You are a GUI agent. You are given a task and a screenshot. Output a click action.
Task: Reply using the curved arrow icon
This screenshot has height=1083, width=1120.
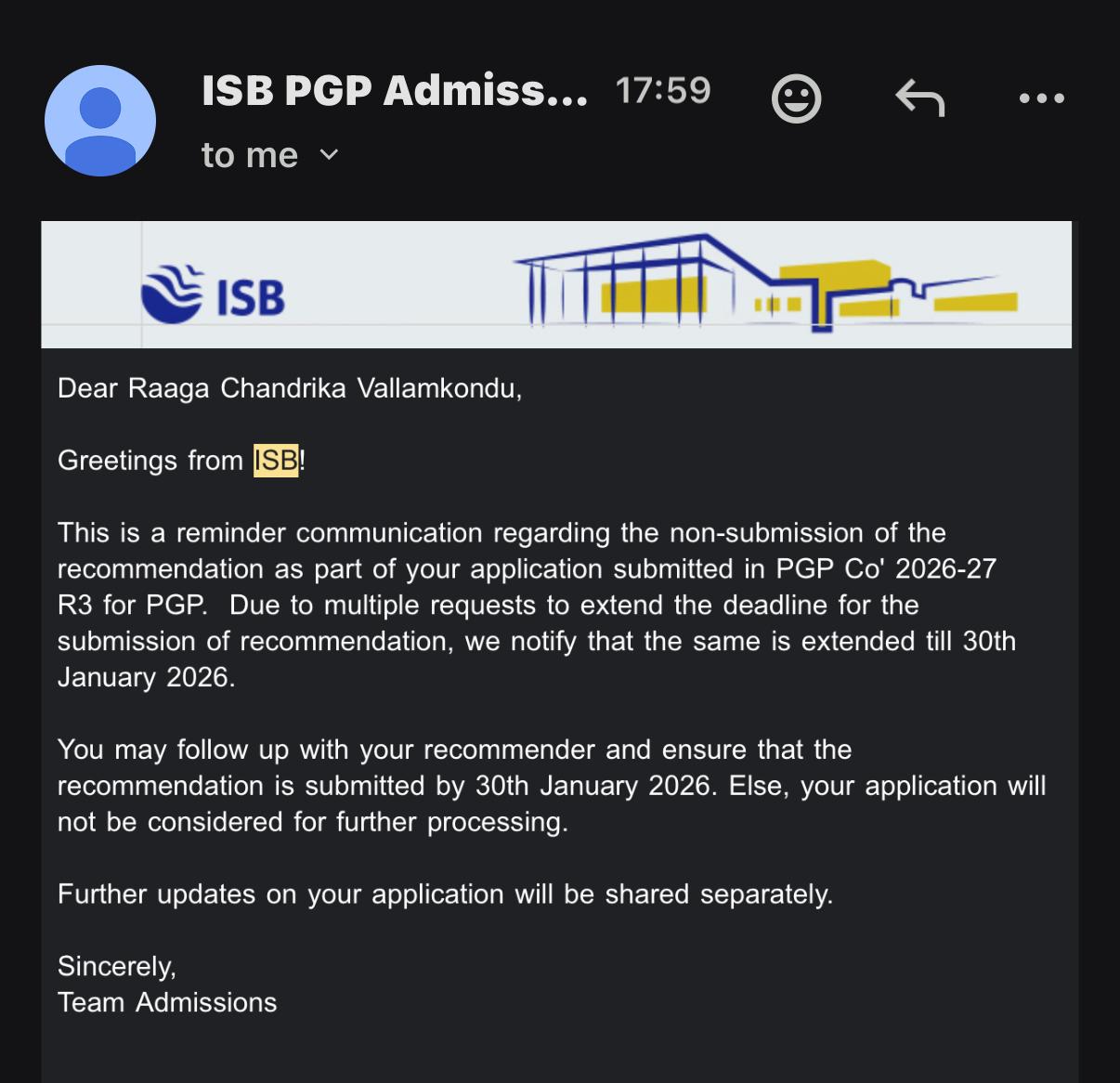click(x=919, y=98)
